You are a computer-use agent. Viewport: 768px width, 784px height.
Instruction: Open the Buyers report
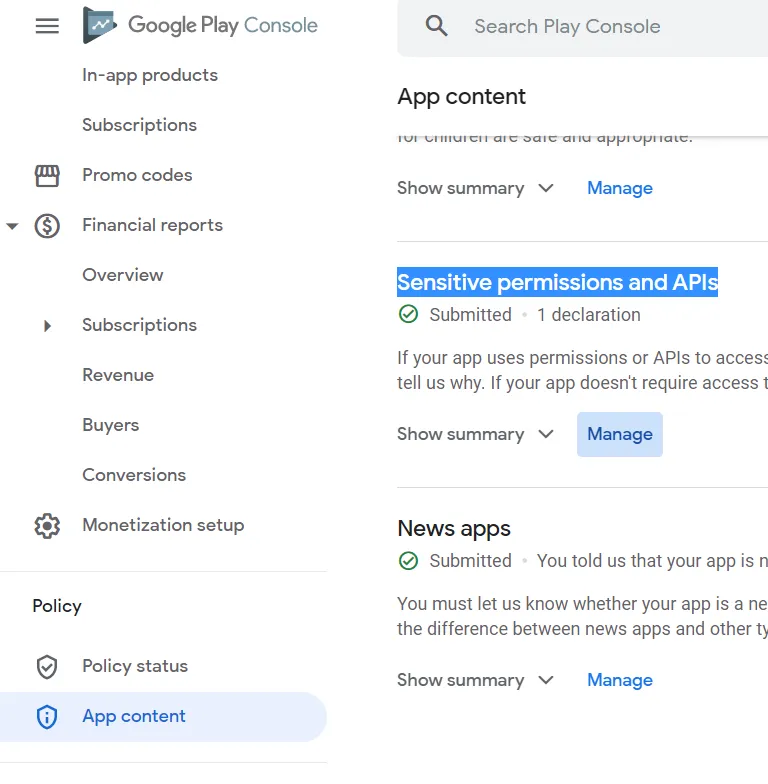tap(111, 425)
